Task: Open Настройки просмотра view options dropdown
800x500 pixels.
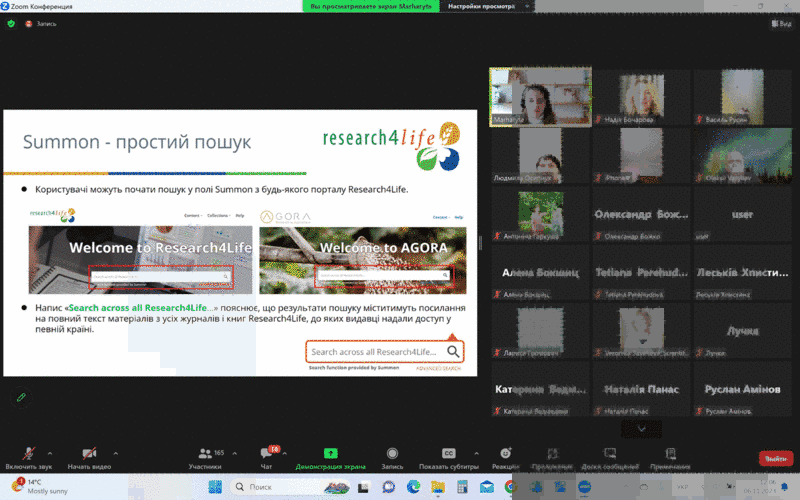Action: [487, 6]
